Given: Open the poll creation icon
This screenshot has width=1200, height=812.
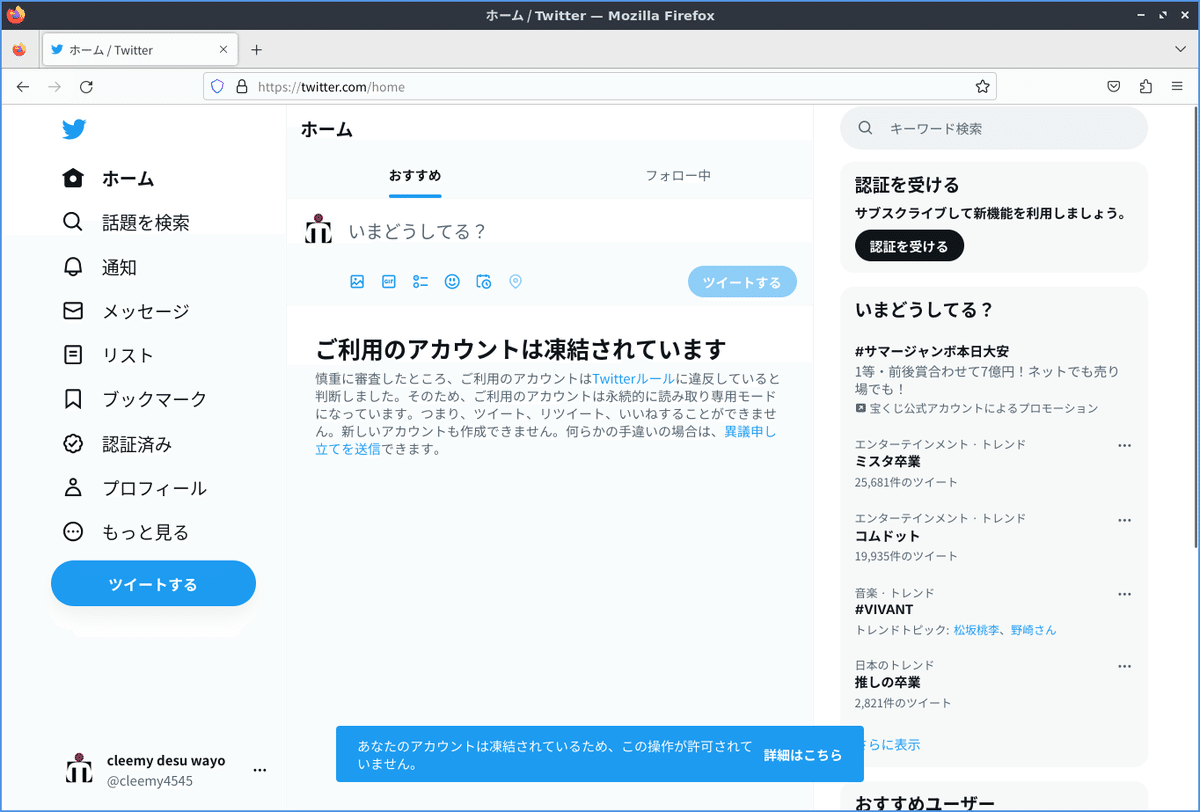Looking at the screenshot, I should pos(420,281).
